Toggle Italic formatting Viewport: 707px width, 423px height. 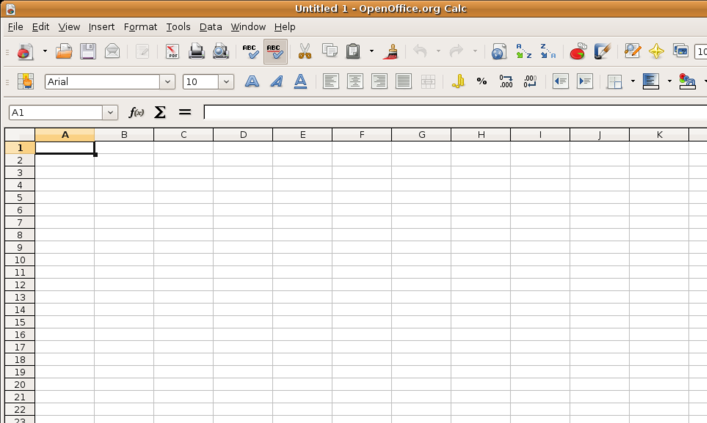click(x=276, y=82)
